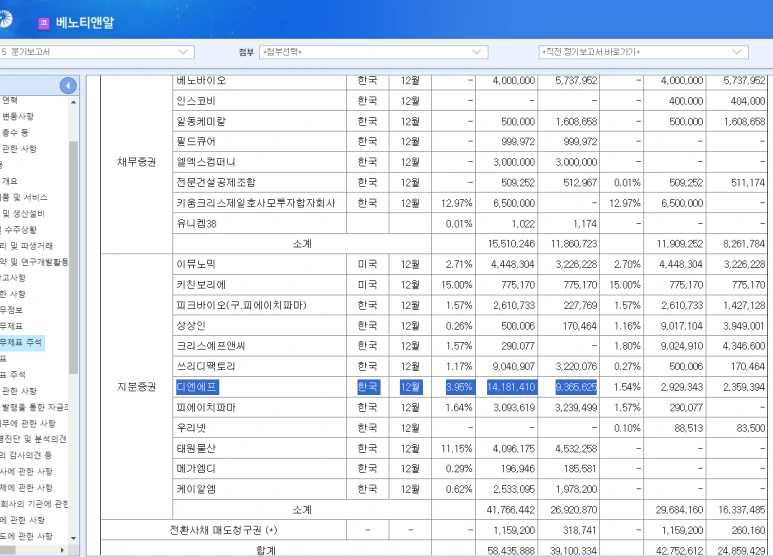Click the 11.15% cell in 태원물산 row
The height and width of the screenshot is (557, 773).
click(x=457, y=449)
